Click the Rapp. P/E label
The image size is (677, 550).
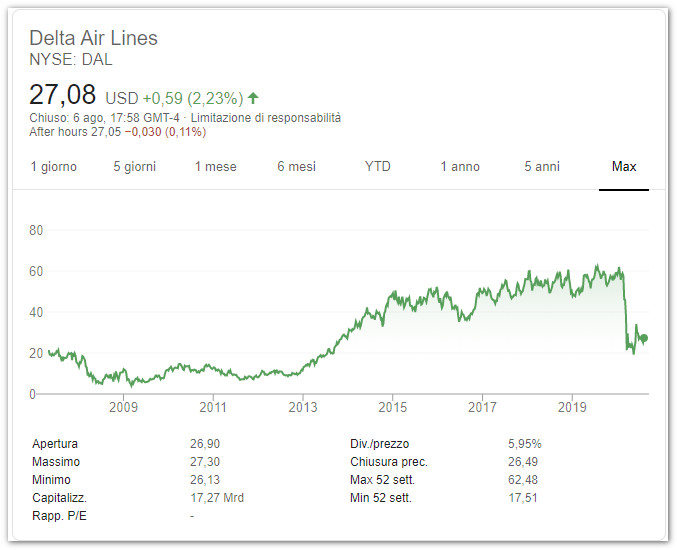(x=59, y=516)
